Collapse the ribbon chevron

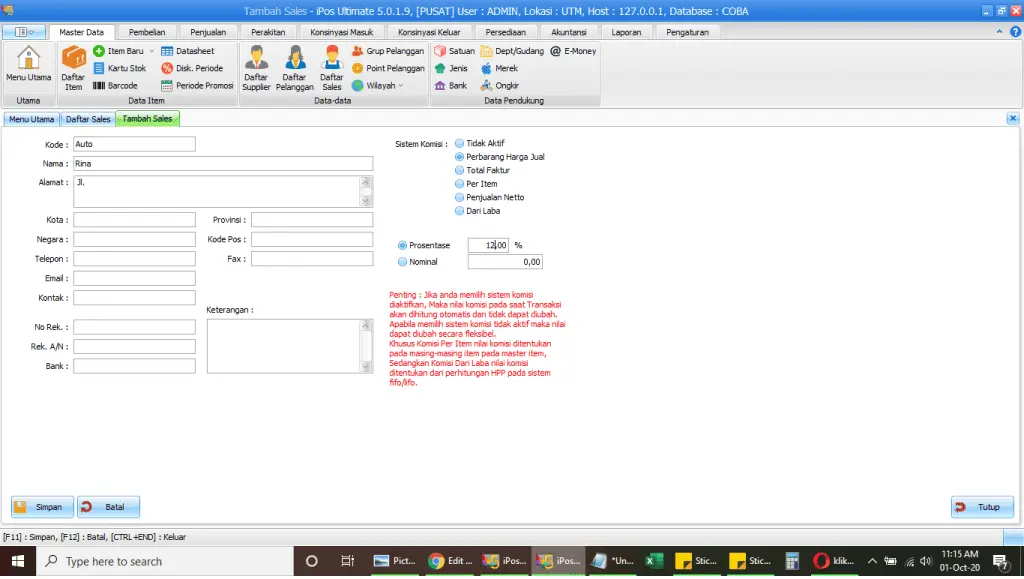click(x=999, y=31)
